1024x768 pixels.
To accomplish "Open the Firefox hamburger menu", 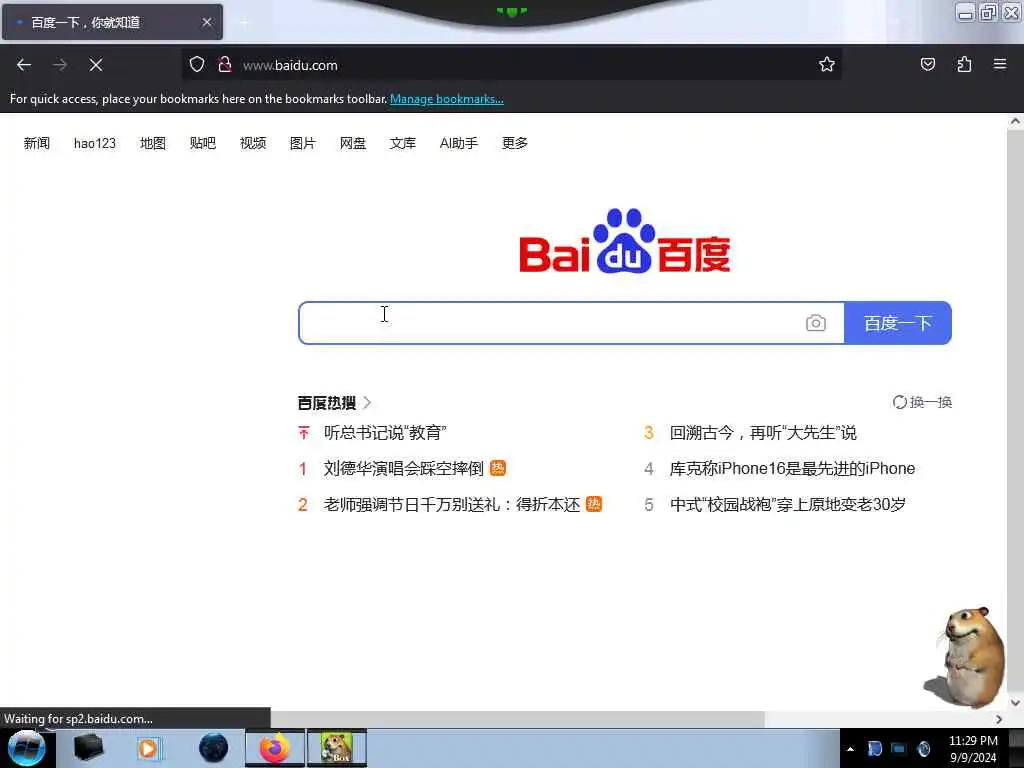I will click(x=1000, y=64).
